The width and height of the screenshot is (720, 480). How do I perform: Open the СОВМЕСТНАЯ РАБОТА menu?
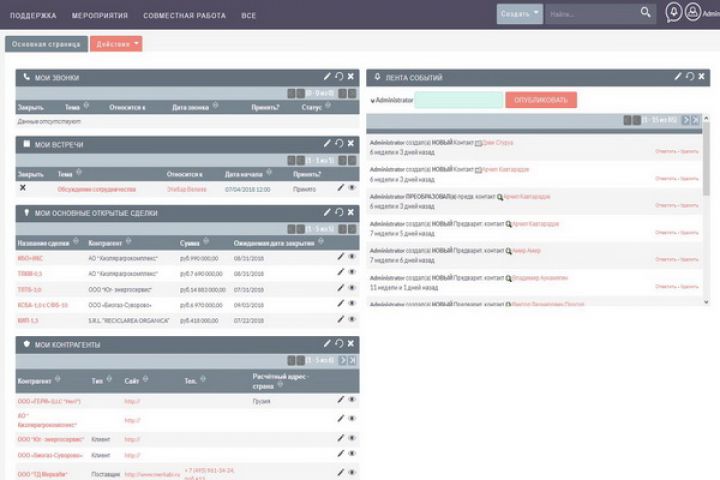coord(185,15)
